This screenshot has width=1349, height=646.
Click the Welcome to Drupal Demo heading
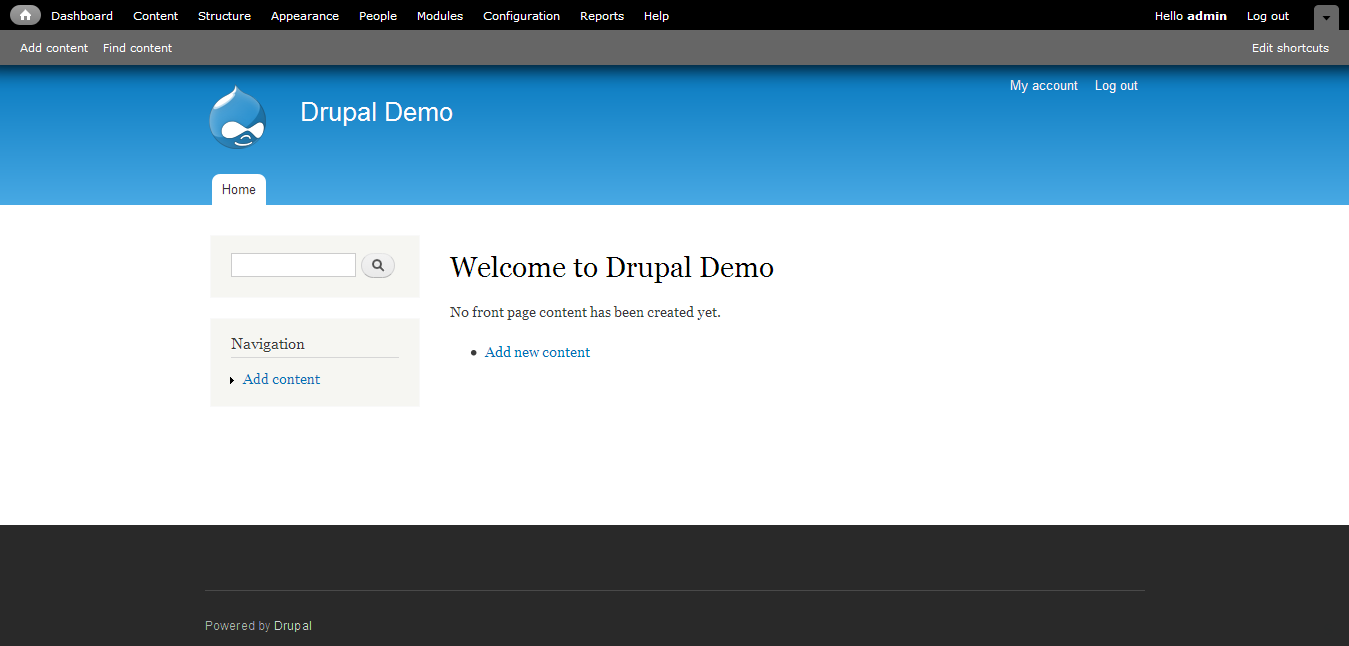pyautogui.click(x=612, y=267)
